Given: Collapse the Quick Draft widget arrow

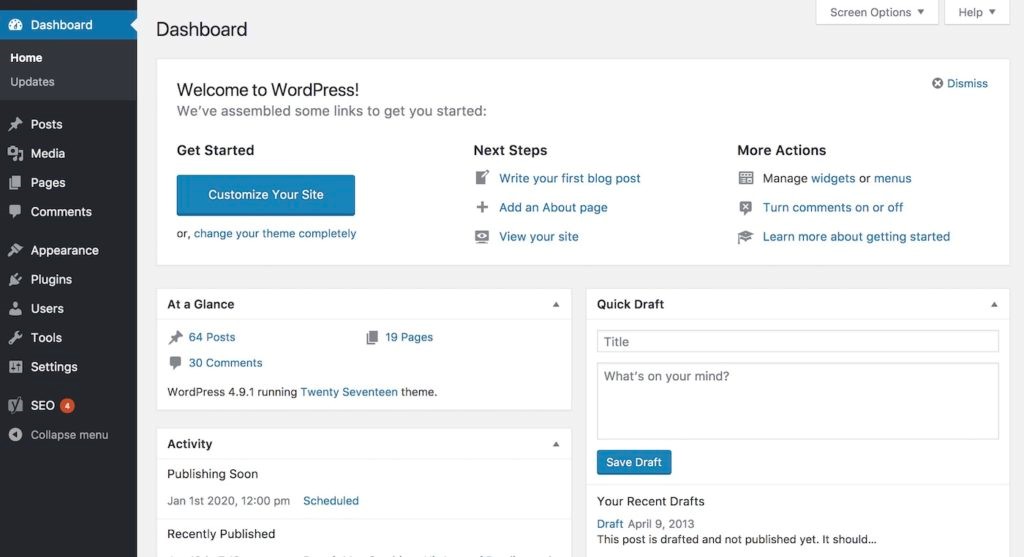Looking at the screenshot, I should 994,304.
